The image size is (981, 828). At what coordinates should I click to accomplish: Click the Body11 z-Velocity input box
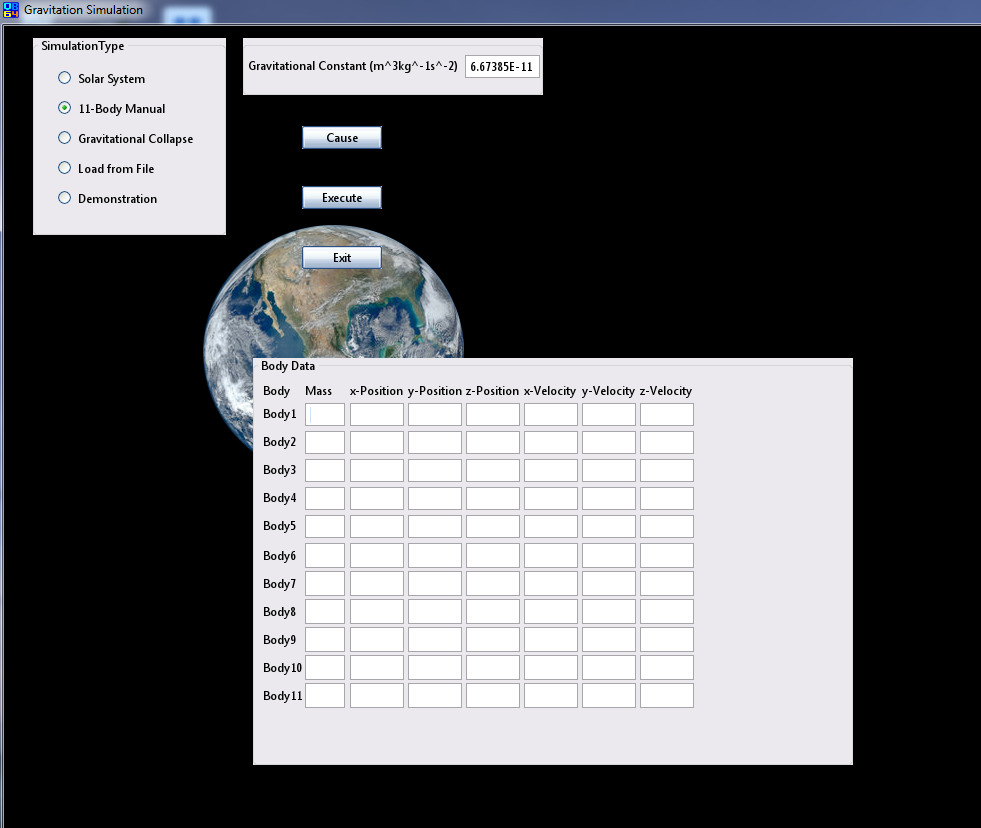667,695
